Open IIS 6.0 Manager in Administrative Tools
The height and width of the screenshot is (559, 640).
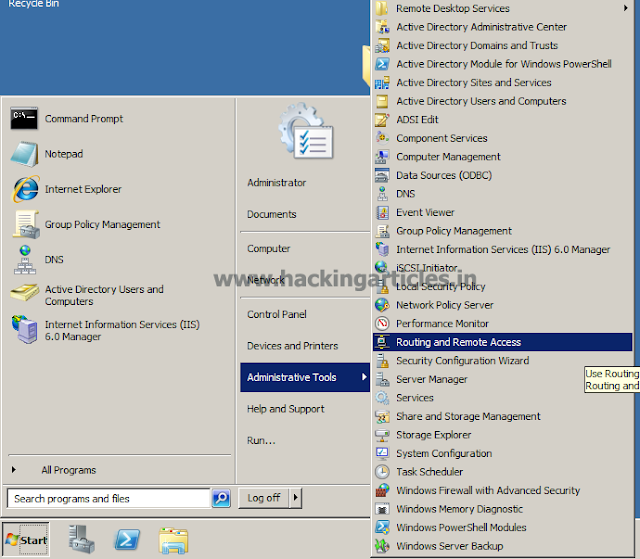(503, 249)
